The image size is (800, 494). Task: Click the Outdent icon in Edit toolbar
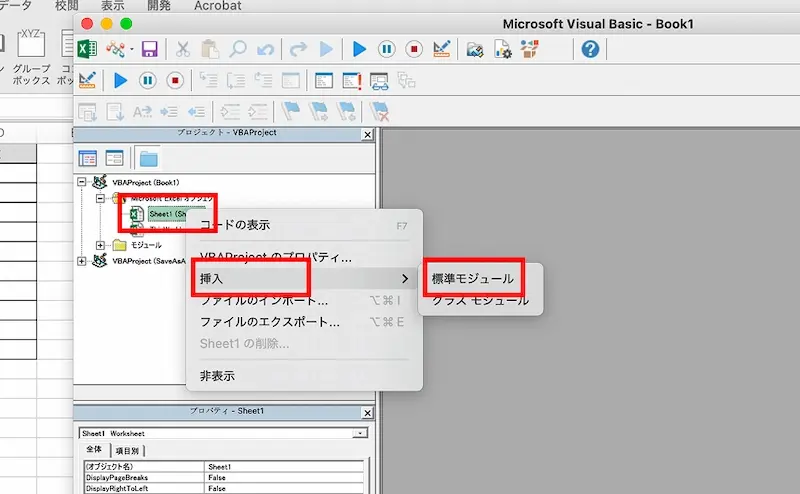(196, 112)
